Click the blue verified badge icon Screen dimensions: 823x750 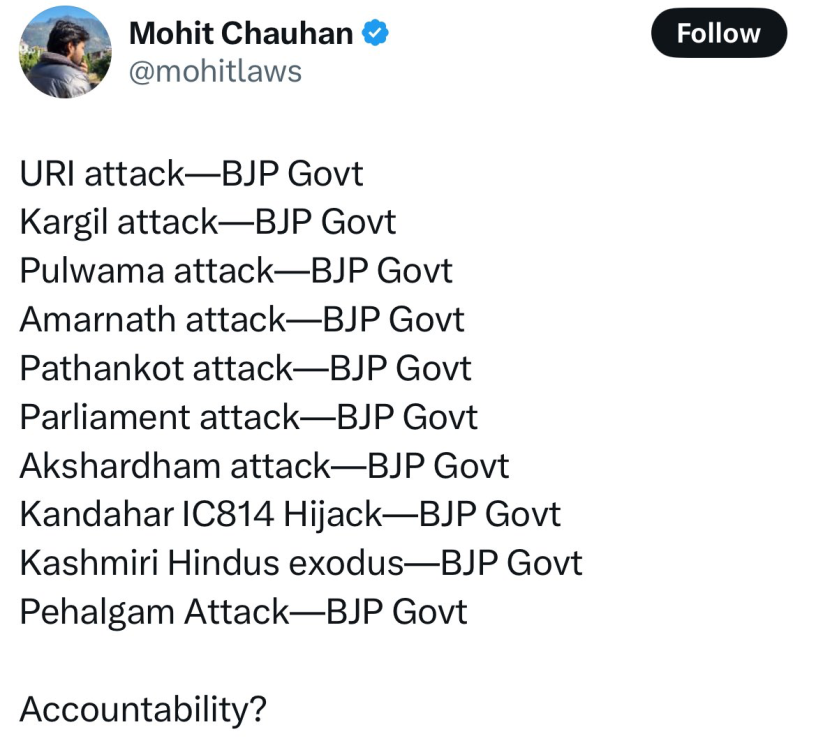point(375,33)
